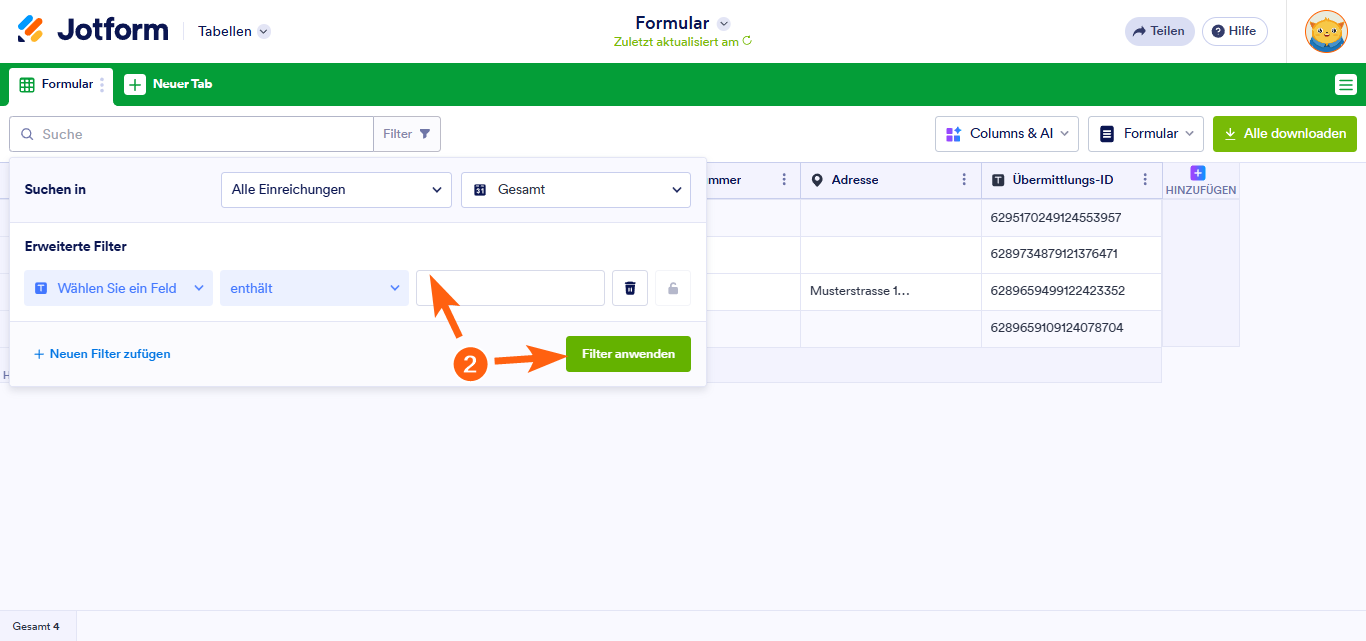Open the hamburger menu in green bar
The image size is (1366, 641).
[1345, 85]
